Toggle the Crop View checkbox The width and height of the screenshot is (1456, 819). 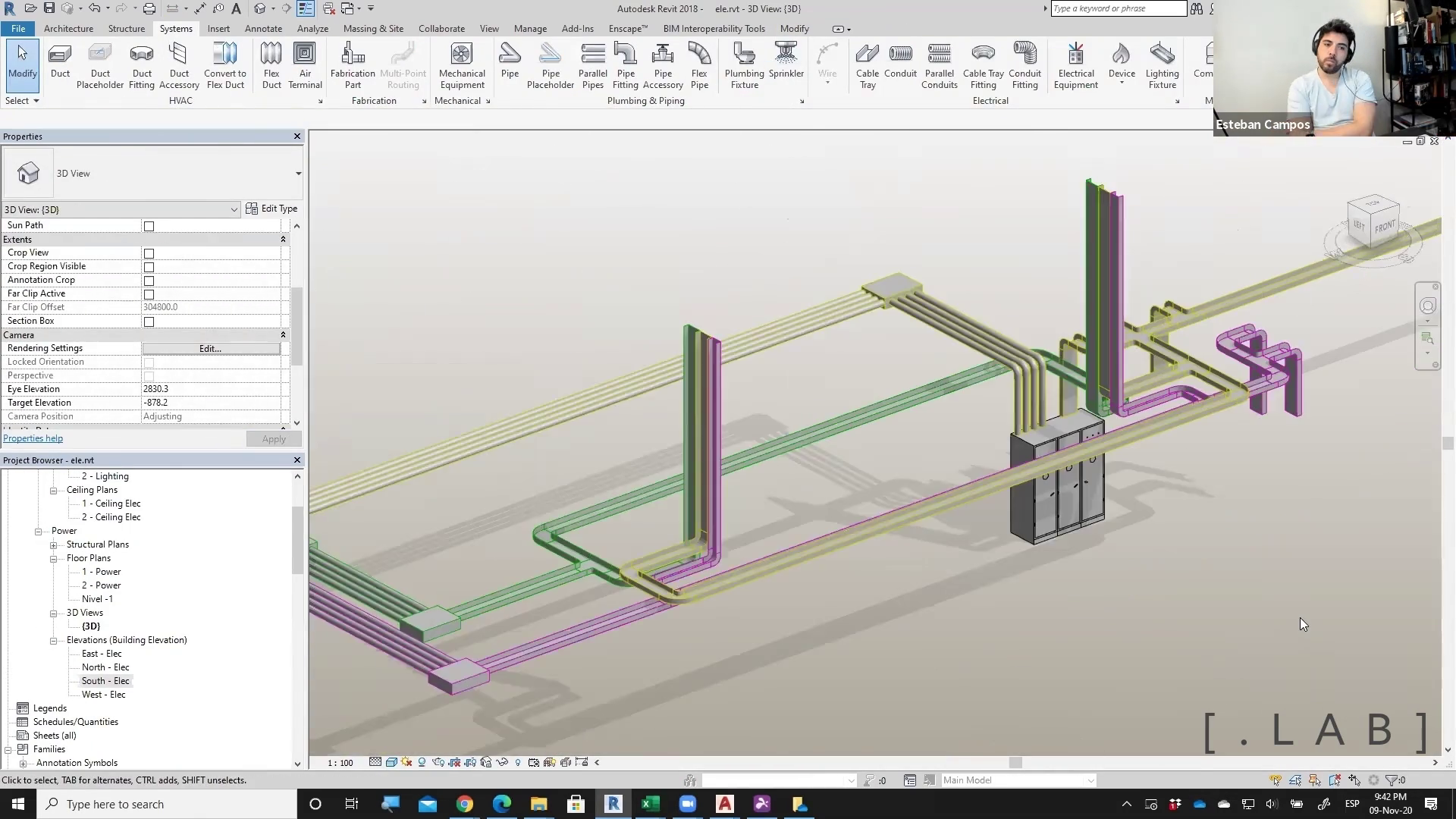click(x=149, y=253)
